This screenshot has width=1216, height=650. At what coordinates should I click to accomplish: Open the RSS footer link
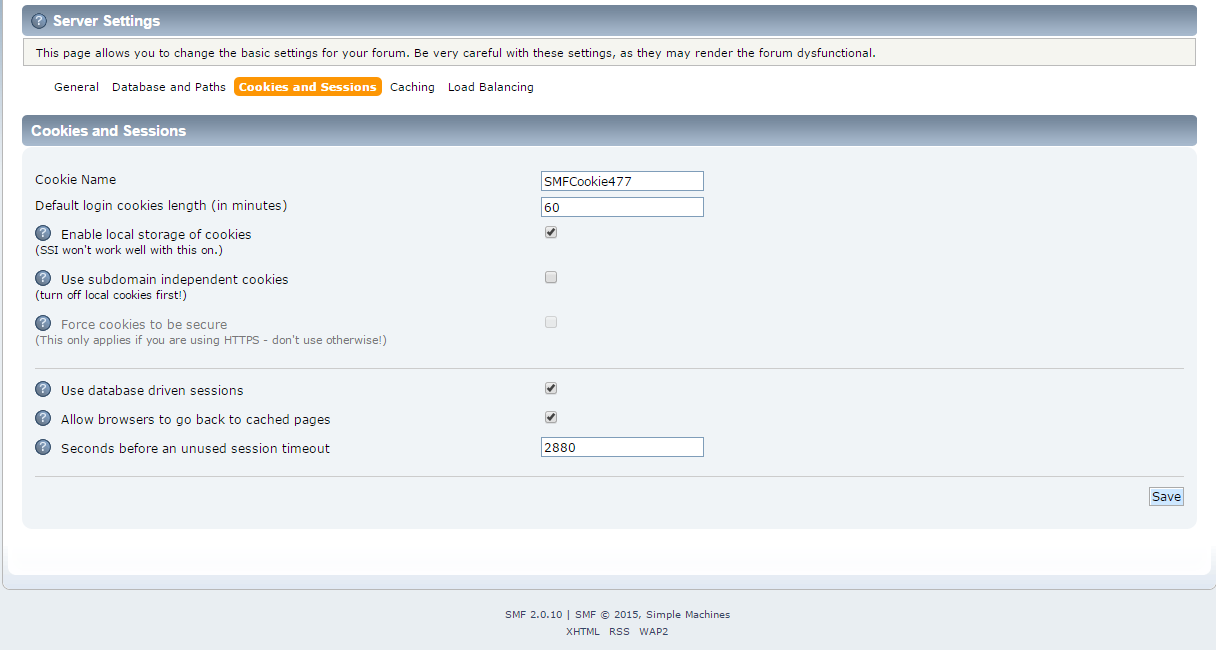[x=619, y=632]
